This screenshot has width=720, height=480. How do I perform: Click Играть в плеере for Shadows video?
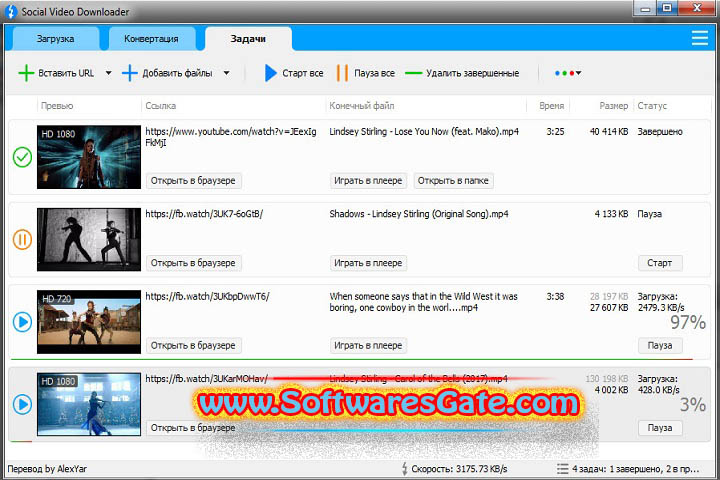(368, 263)
